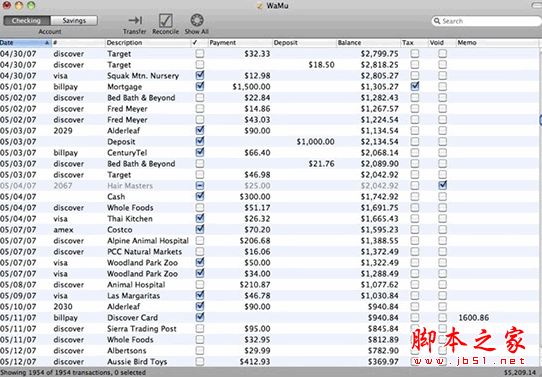The width and height of the screenshot is (542, 377).
Task: Uncheck Tax box for Mortgage row
Action: pos(415,86)
